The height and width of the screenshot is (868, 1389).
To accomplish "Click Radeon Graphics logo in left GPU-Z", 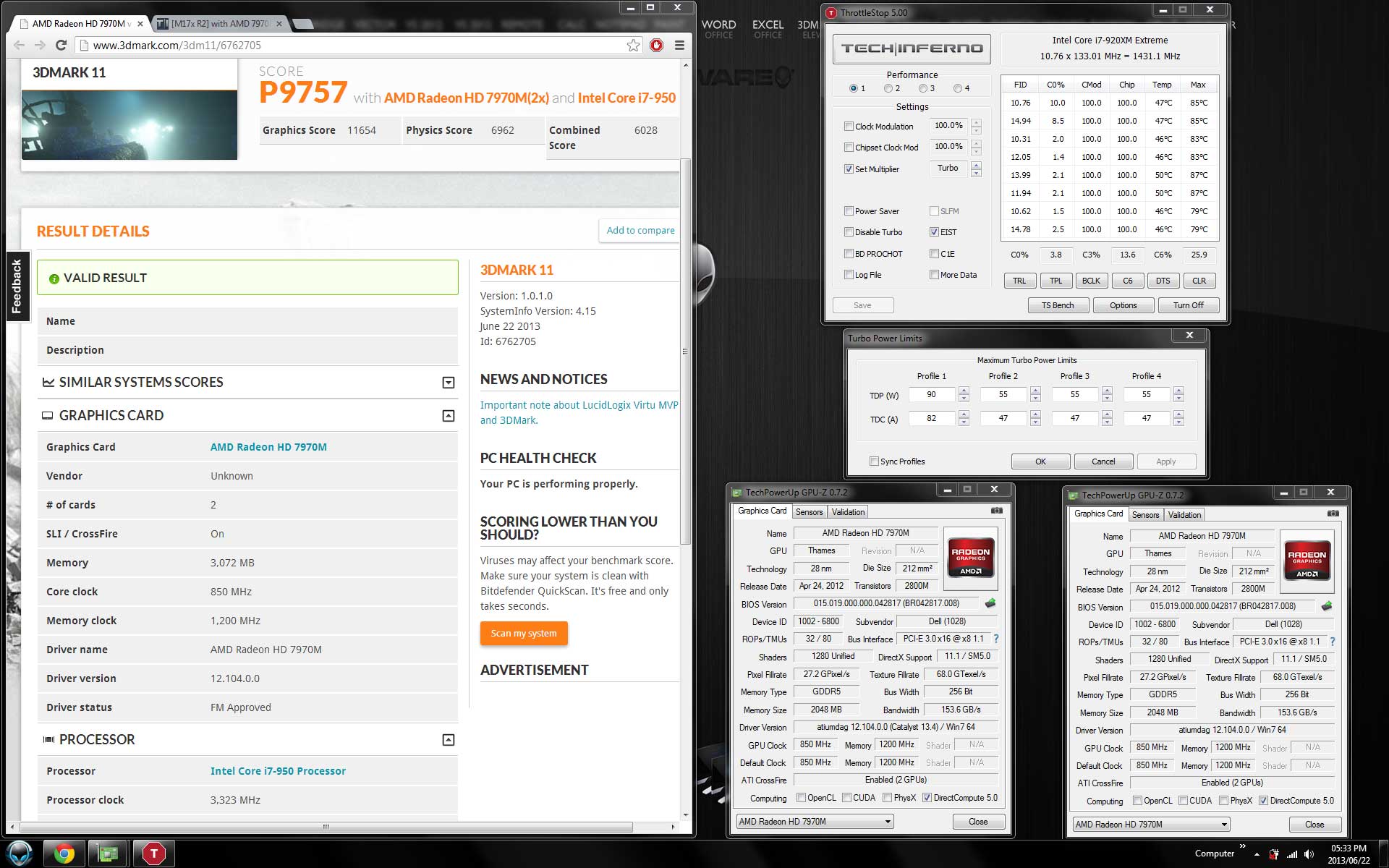I will pos(971,558).
